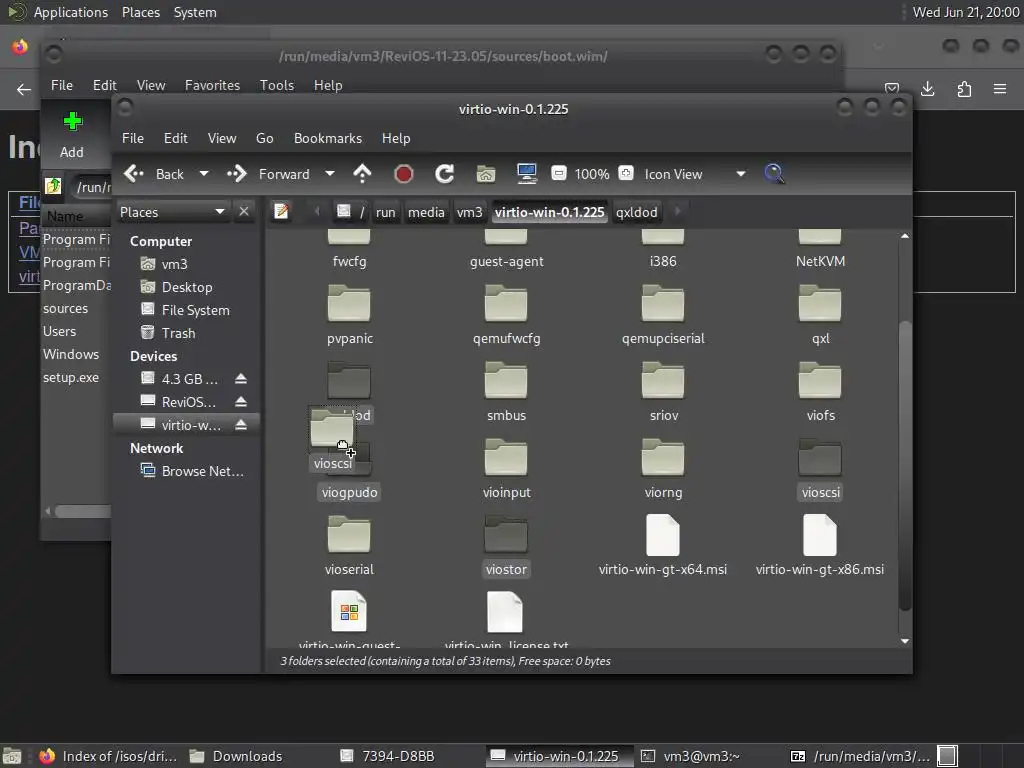Open Favorites menu in the archive window
Viewport: 1024px width, 768px height.
[212, 86]
